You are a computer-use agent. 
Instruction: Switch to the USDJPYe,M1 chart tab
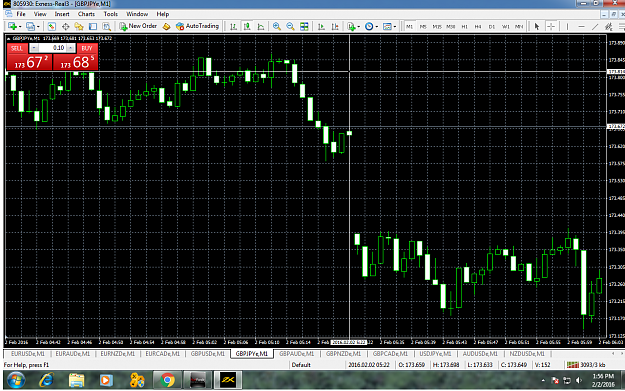[x=435, y=354]
